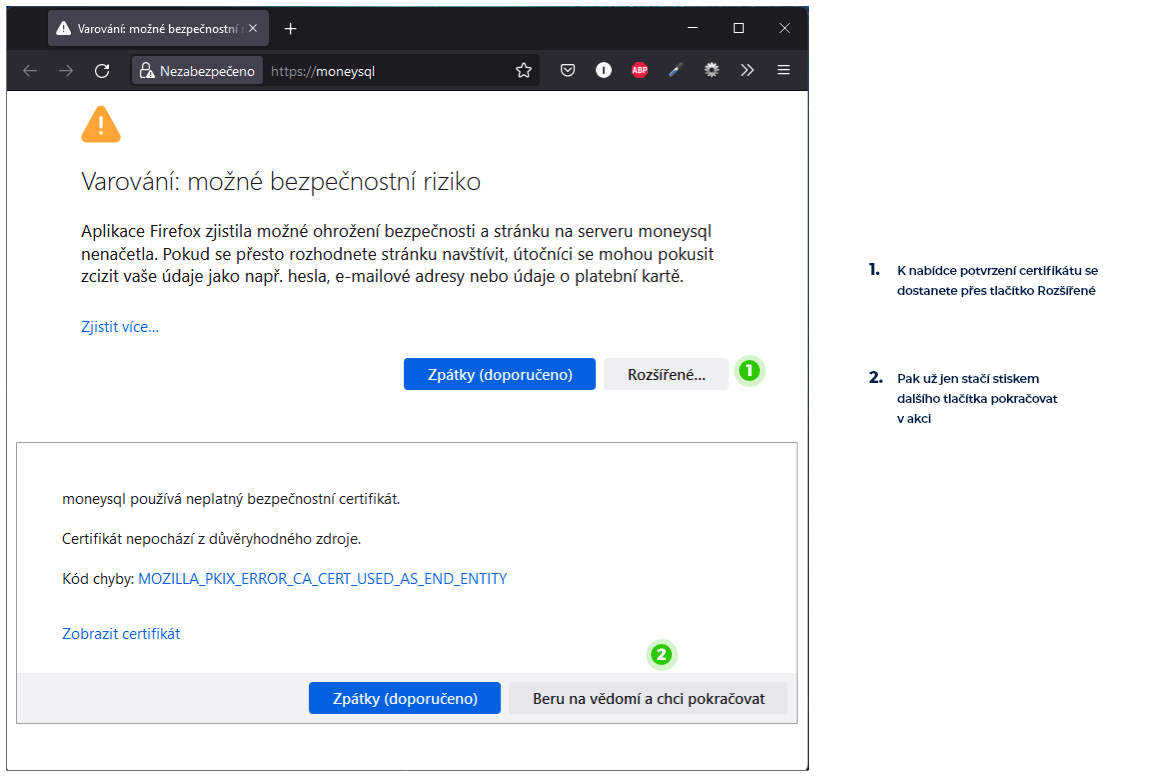The width and height of the screenshot is (1157, 778).
Task: Close the Varování warning tab
Action: [253, 28]
